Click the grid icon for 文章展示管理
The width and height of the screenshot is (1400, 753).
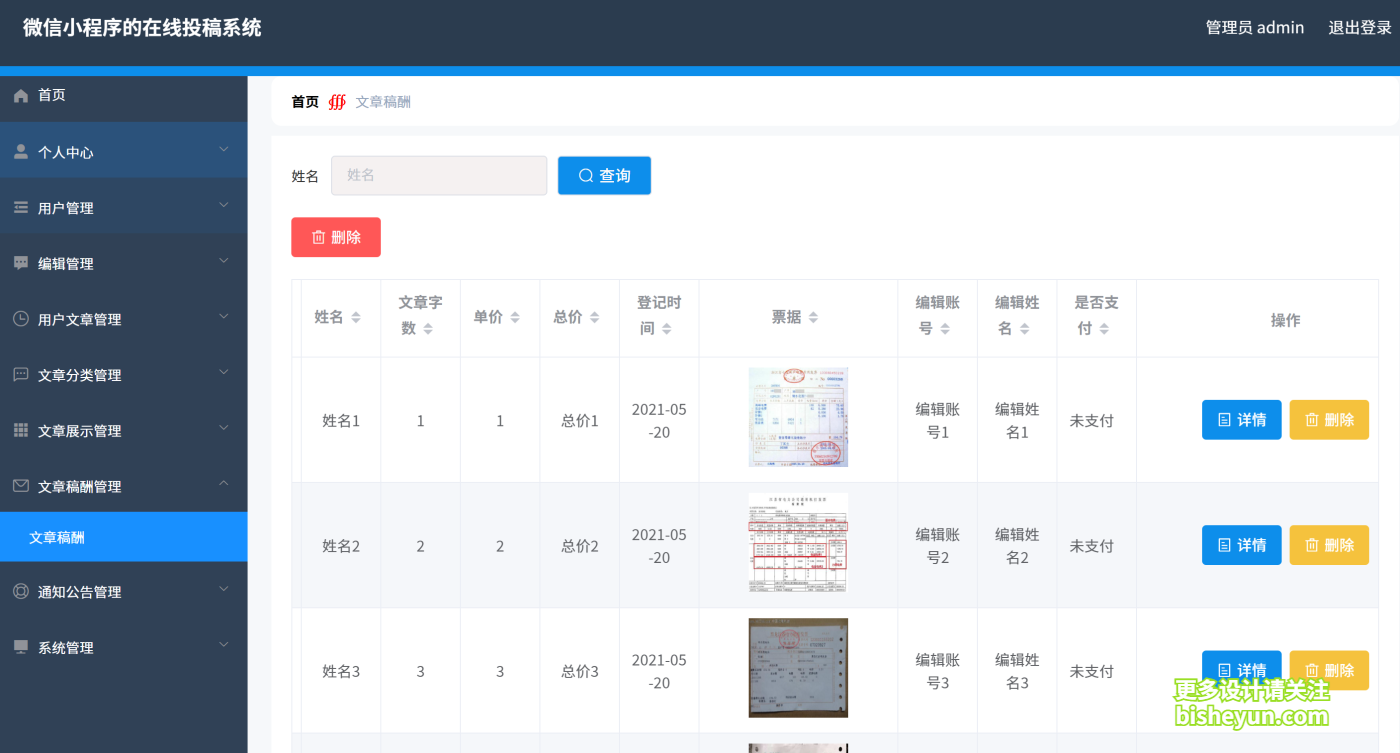(21, 431)
